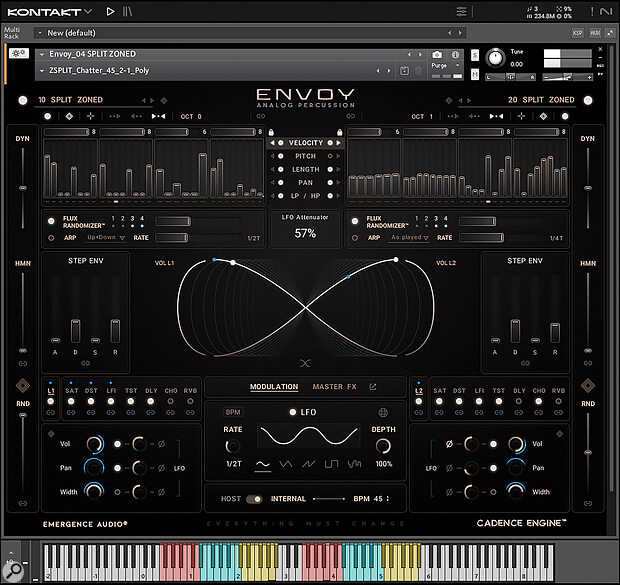Viewport: 620px width, 585px height.
Task: Select the random LFO waveform
Action: point(354,464)
